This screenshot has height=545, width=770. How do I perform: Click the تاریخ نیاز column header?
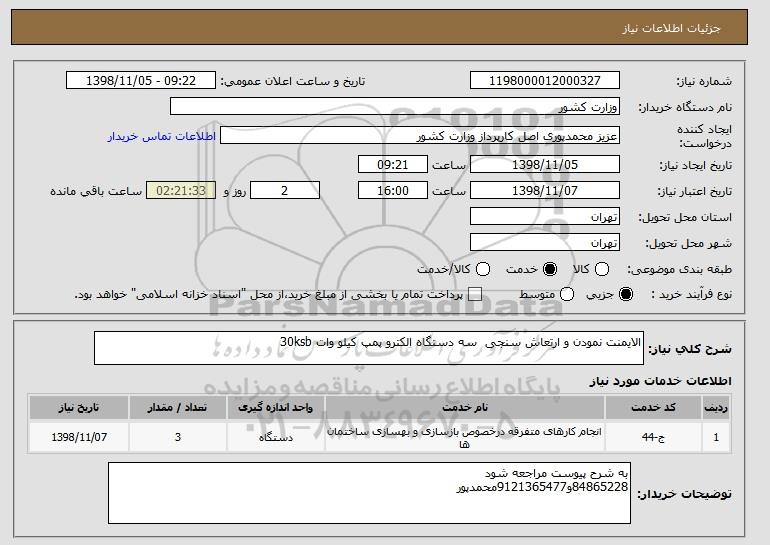[79, 408]
